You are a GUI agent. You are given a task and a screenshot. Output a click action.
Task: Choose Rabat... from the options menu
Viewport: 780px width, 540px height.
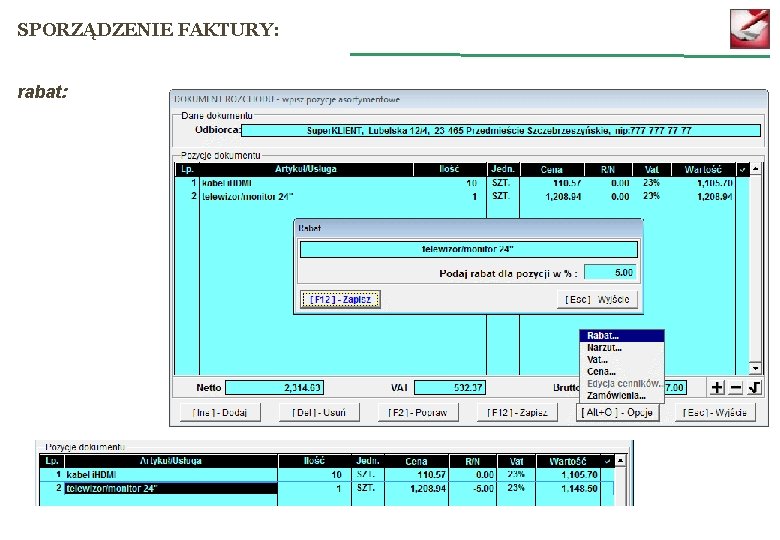[621, 336]
